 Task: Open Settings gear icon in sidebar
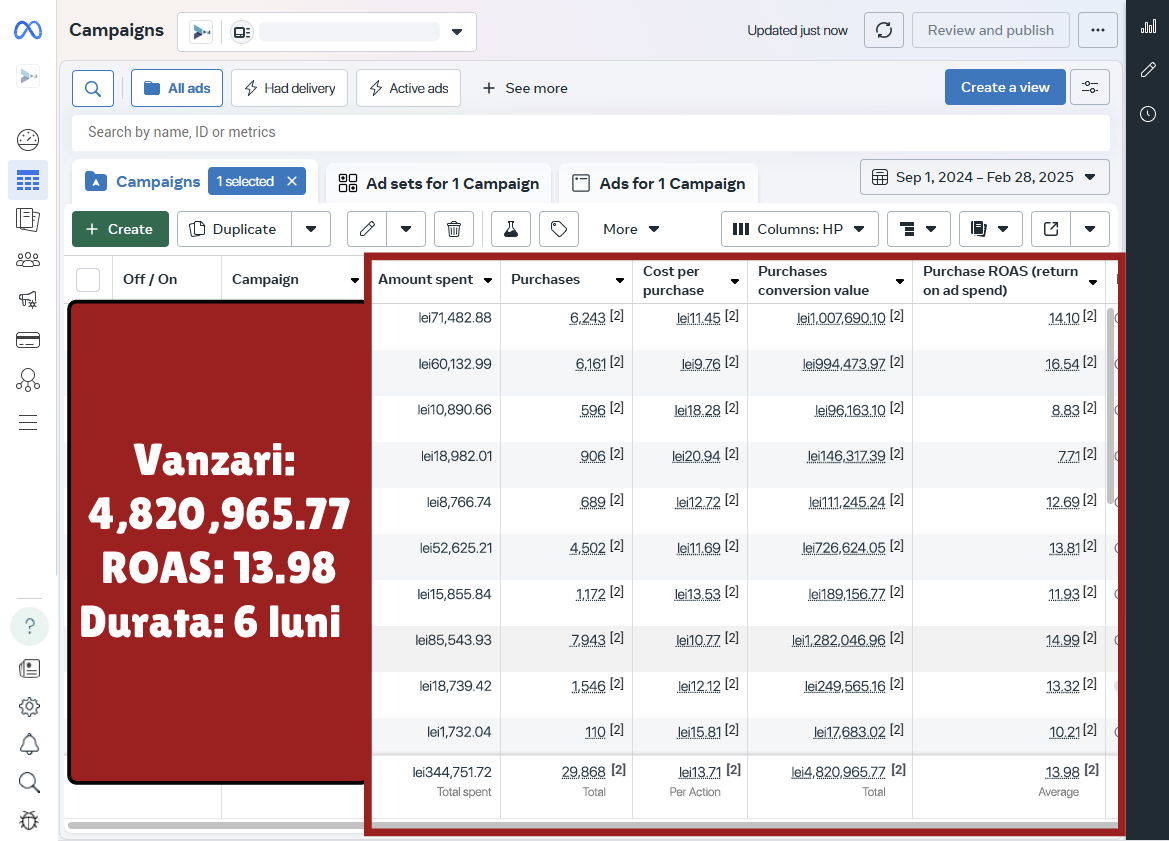(x=29, y=706)
